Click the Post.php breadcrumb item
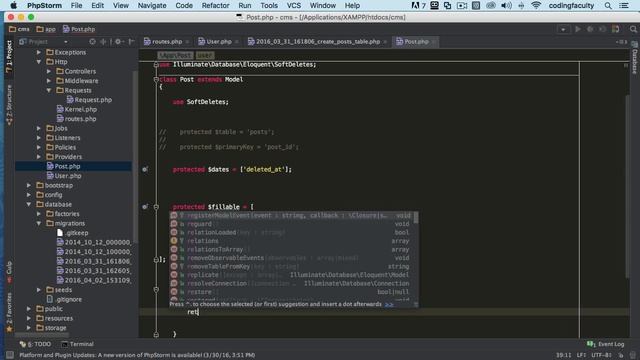This screenshot has height=360, width=640. click(79, 29)
